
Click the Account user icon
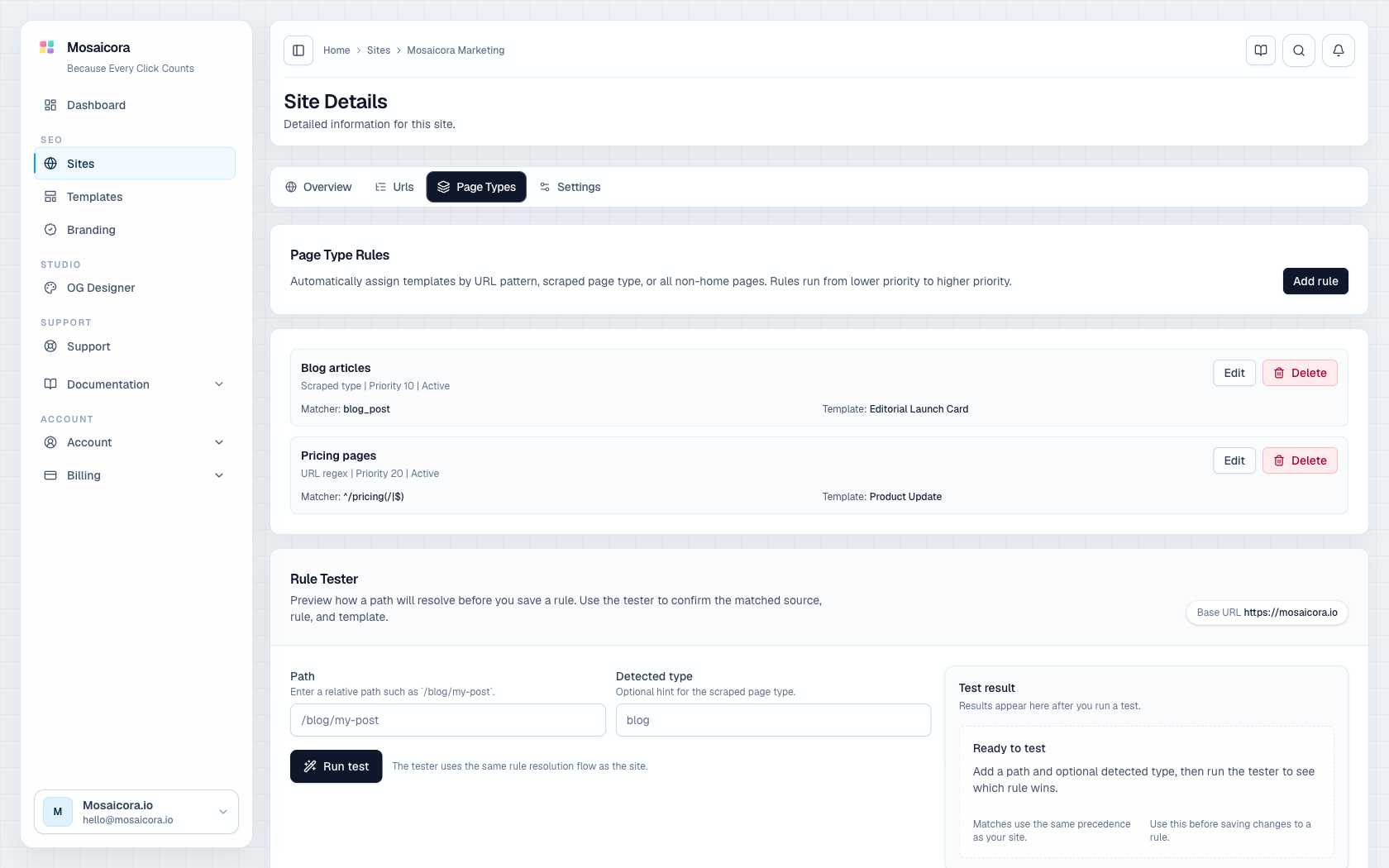(50, 442)
